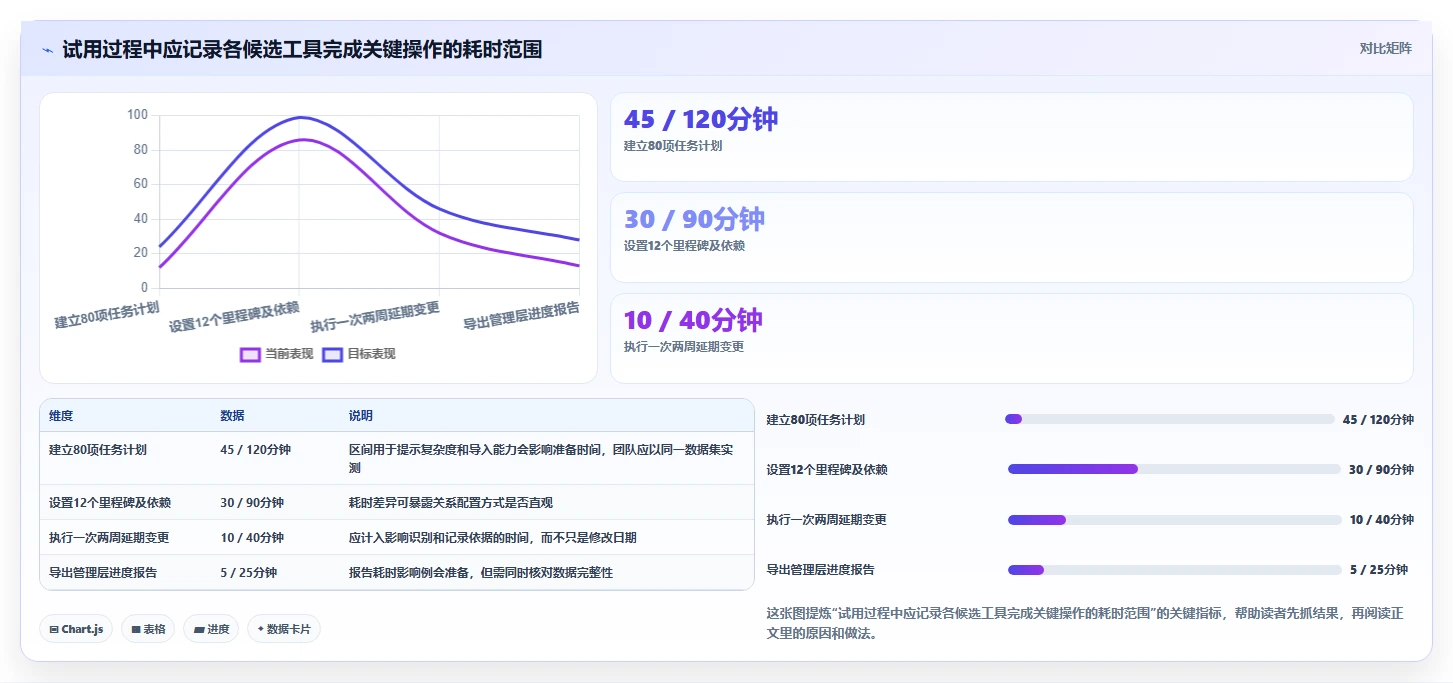Toggle the 当前表现 legend swatch
Viewport: 1453px width, 683px height.
click(x=251, y=354)
